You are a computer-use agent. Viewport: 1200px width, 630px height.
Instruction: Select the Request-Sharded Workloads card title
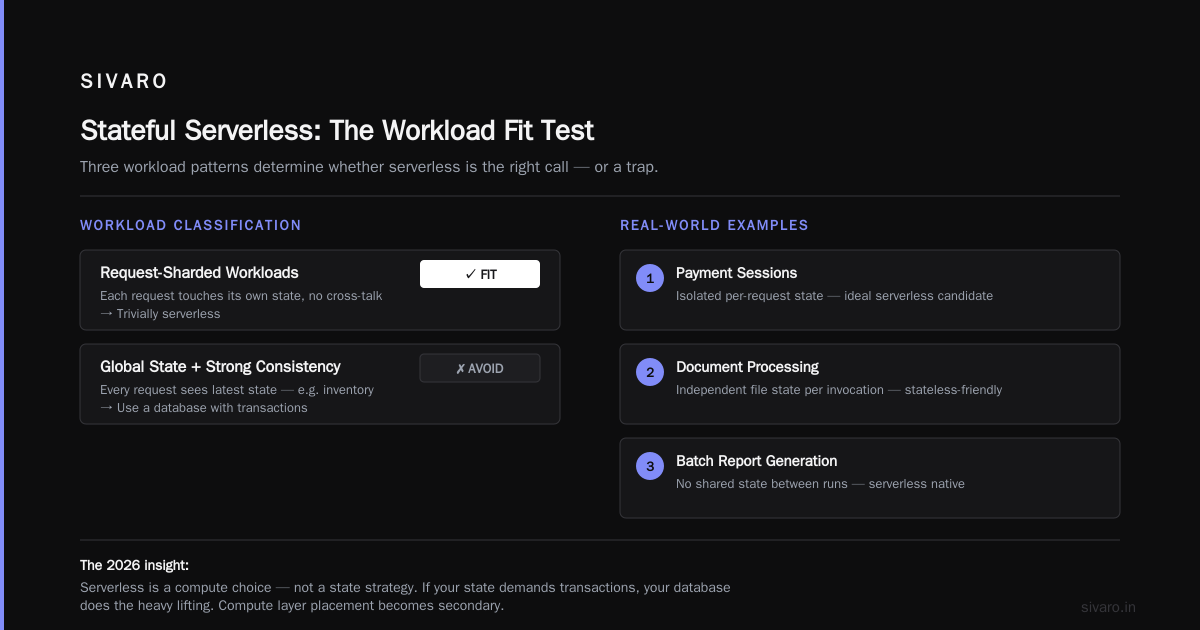[x=199, y=272]
